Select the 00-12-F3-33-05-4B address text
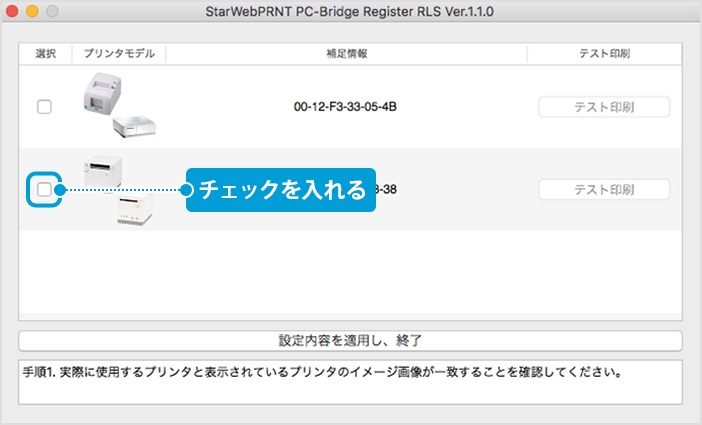Image resolution: width=702 pixels, height=425 pixels. (345, 107)
